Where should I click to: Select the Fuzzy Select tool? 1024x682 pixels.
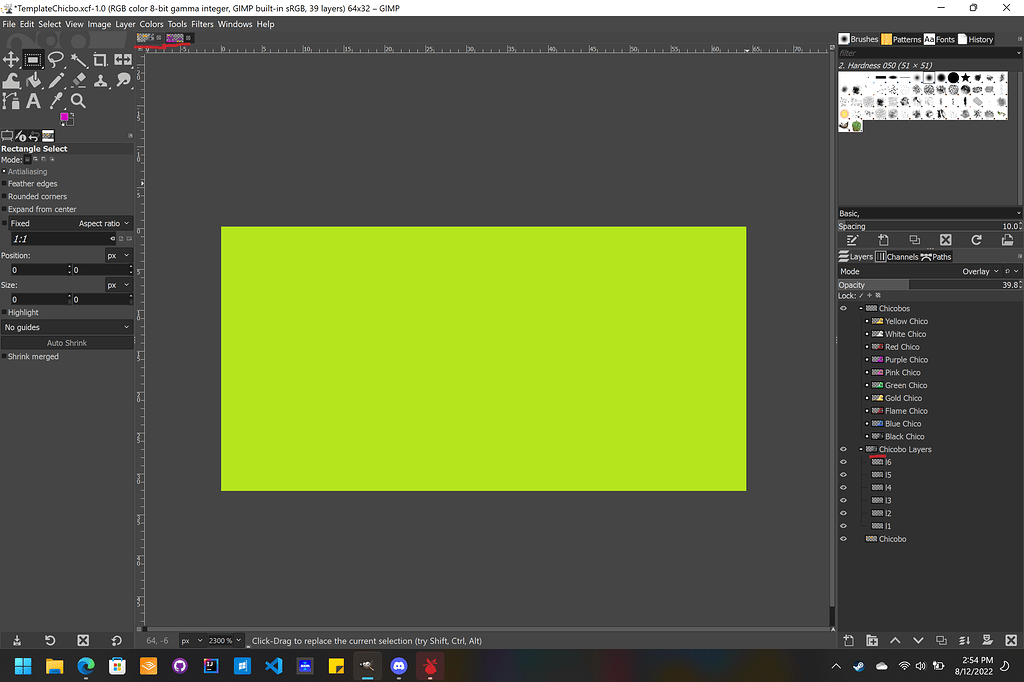coord(78,60)
